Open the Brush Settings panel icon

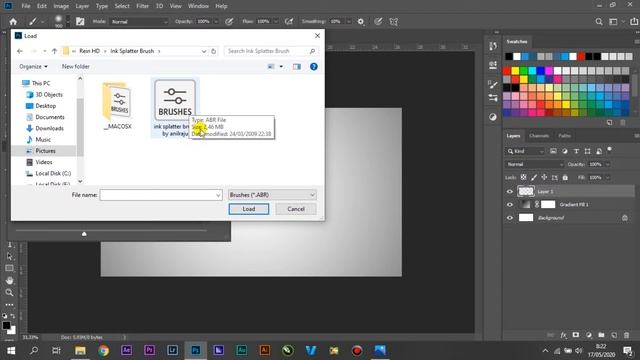tap(493, 84)
